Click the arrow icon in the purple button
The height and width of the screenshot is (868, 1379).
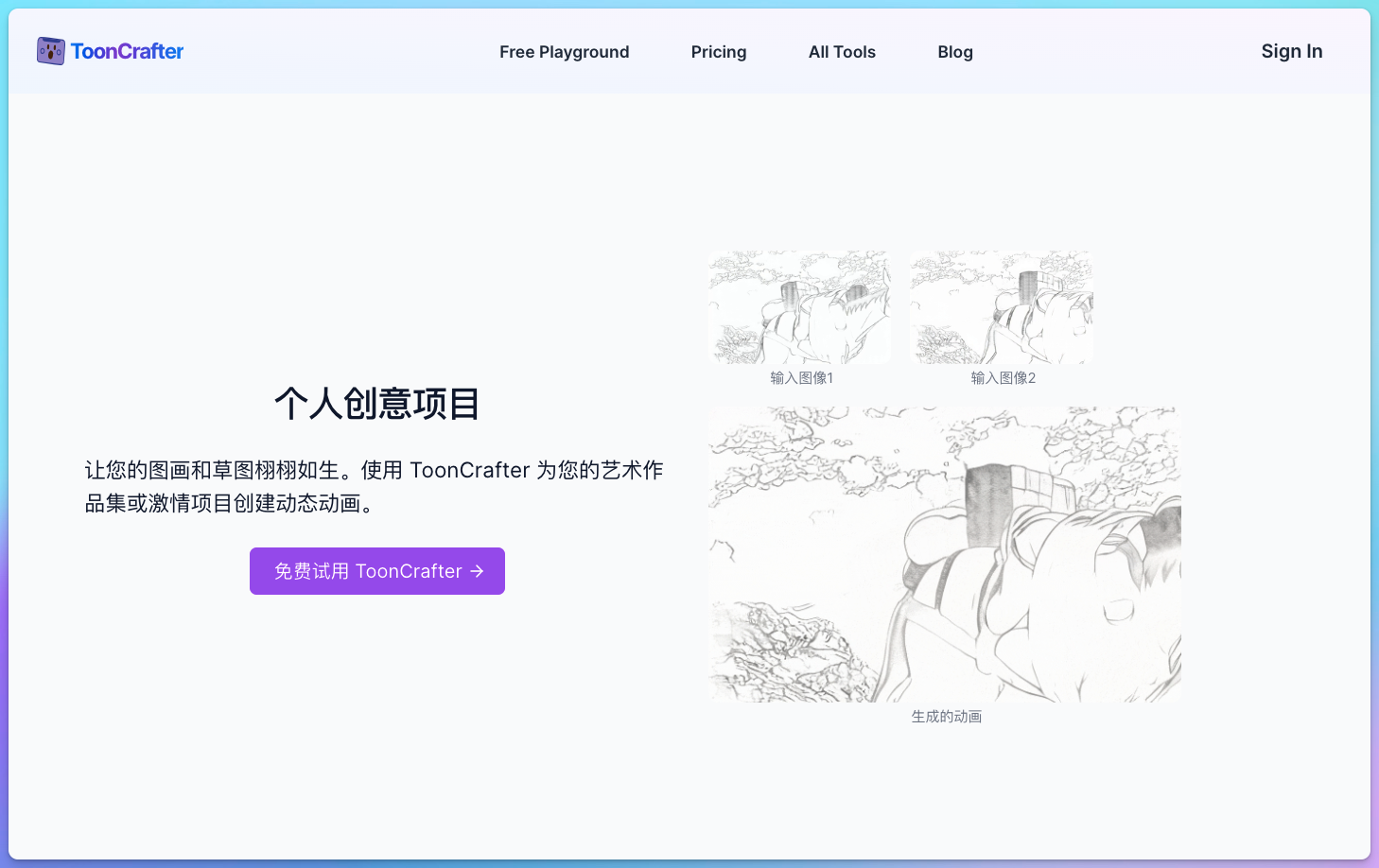coord(477,571)
